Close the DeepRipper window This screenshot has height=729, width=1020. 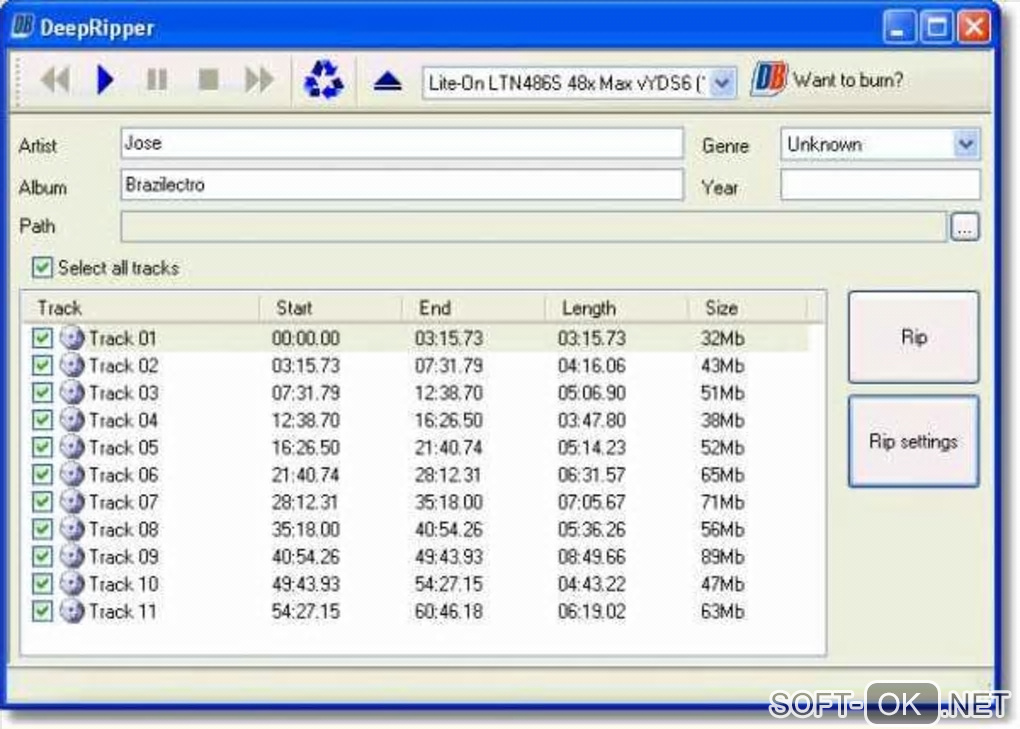[974, 27]
